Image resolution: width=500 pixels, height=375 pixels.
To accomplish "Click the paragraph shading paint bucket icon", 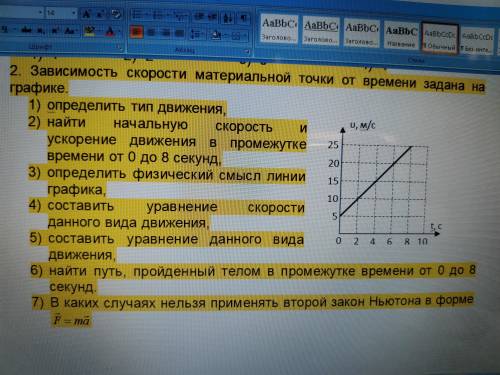I will (217, 34).
